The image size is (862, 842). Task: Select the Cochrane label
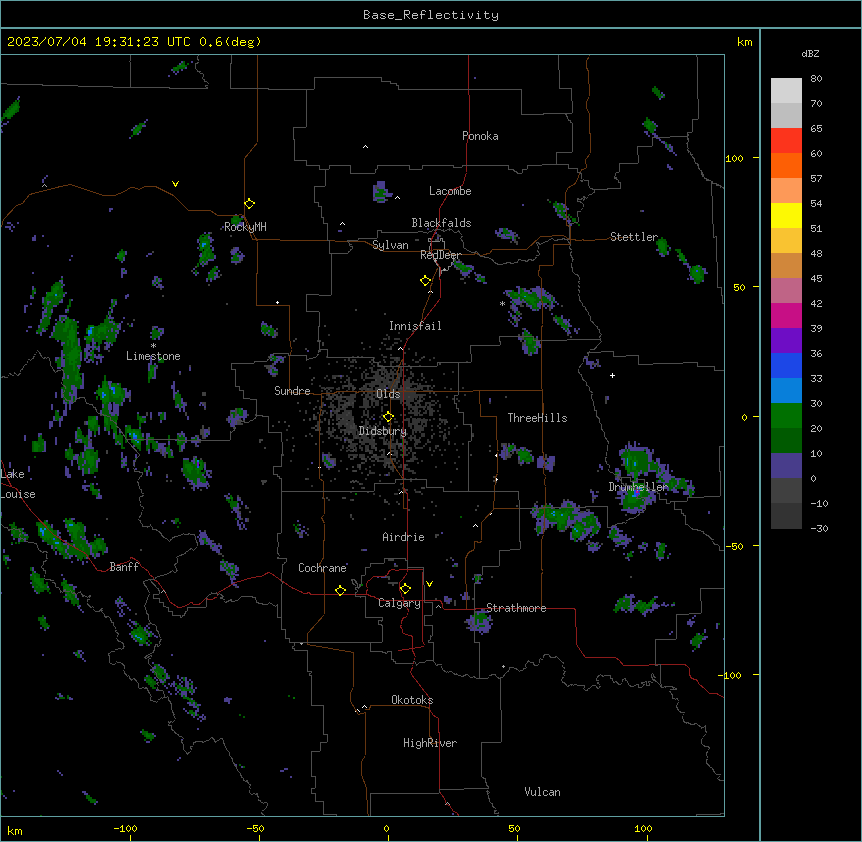(x=322, y=568)
